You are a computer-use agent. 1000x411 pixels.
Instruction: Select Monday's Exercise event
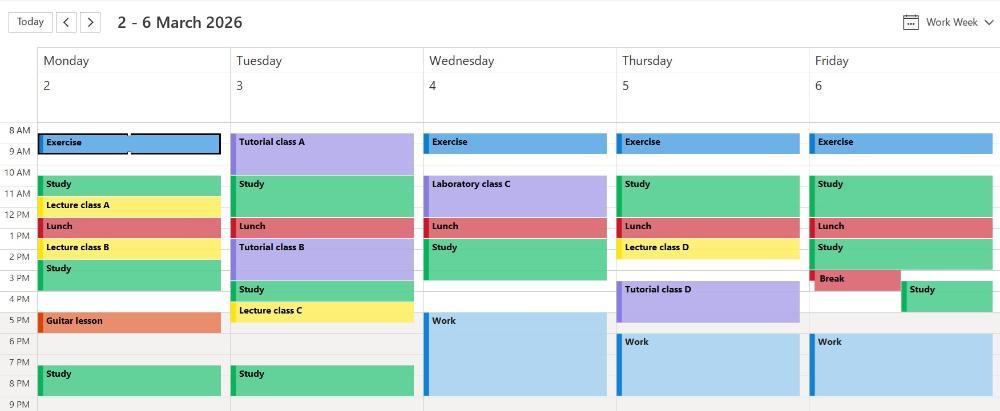pos(130,144)
